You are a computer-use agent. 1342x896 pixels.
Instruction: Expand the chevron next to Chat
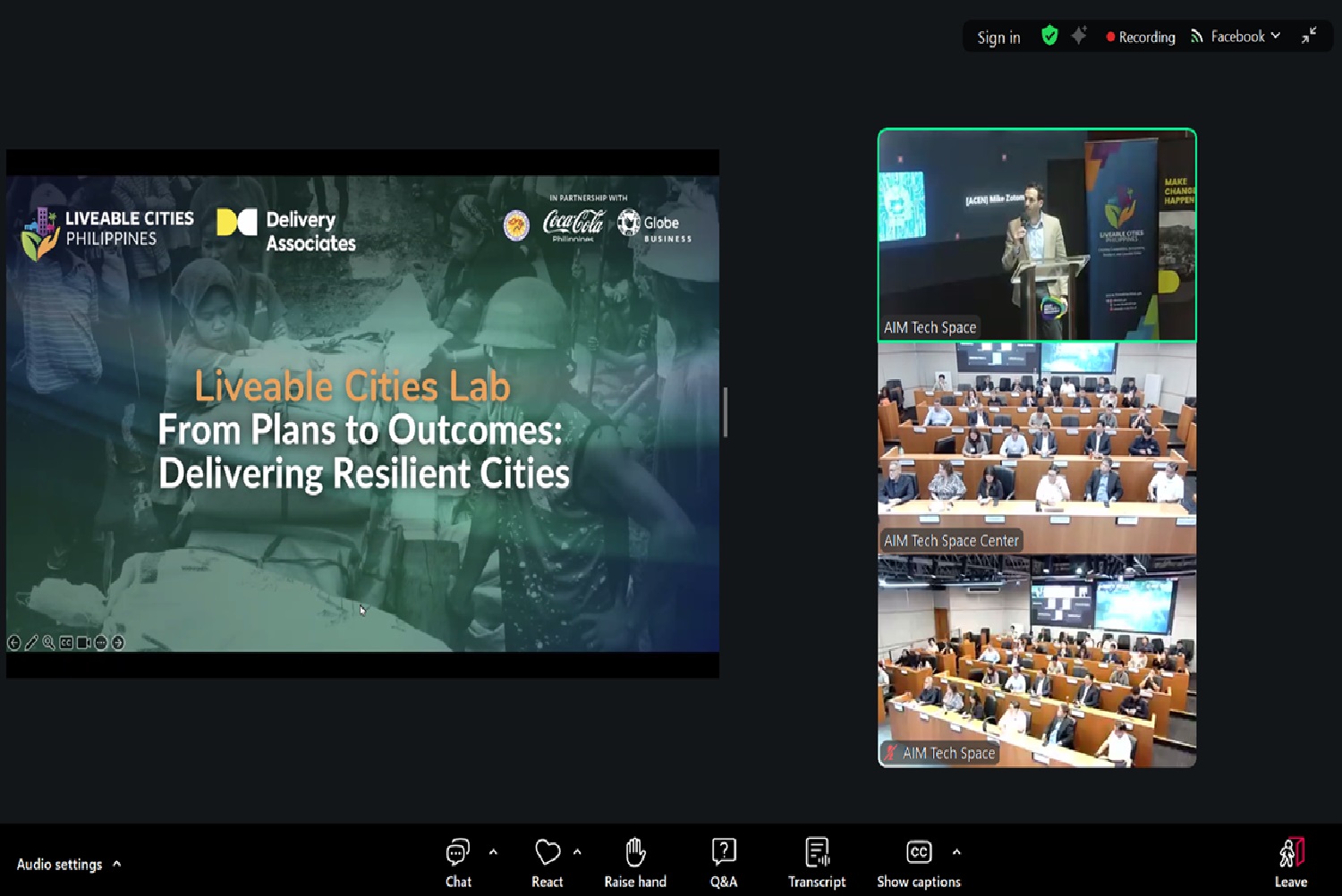click(x=493, y=852)
